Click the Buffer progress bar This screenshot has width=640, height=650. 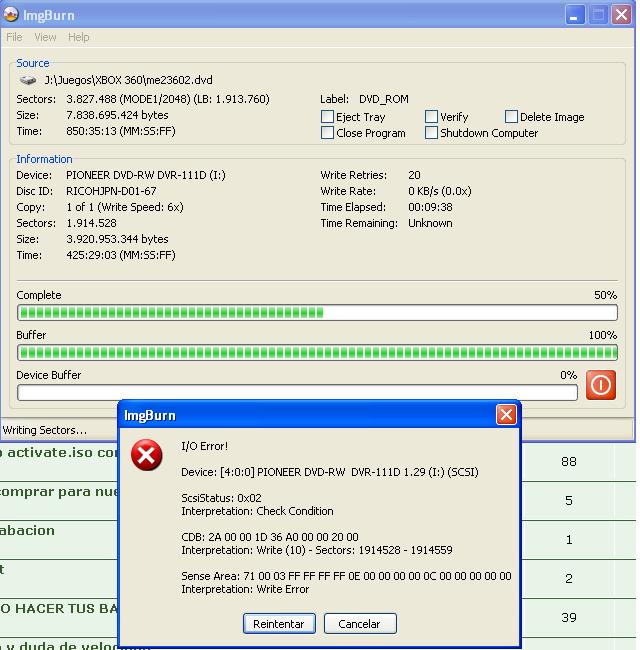tap(317, 353)
